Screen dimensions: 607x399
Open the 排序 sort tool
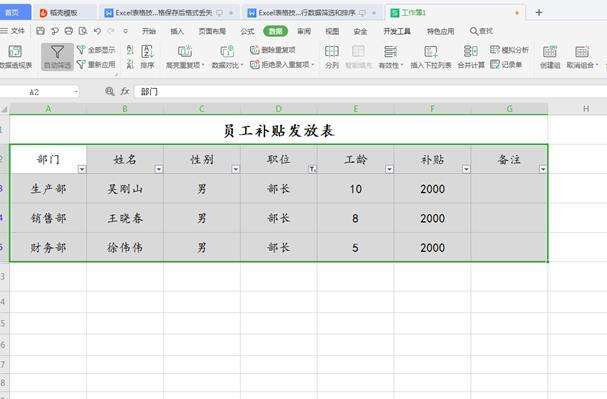tap(147, 57)
